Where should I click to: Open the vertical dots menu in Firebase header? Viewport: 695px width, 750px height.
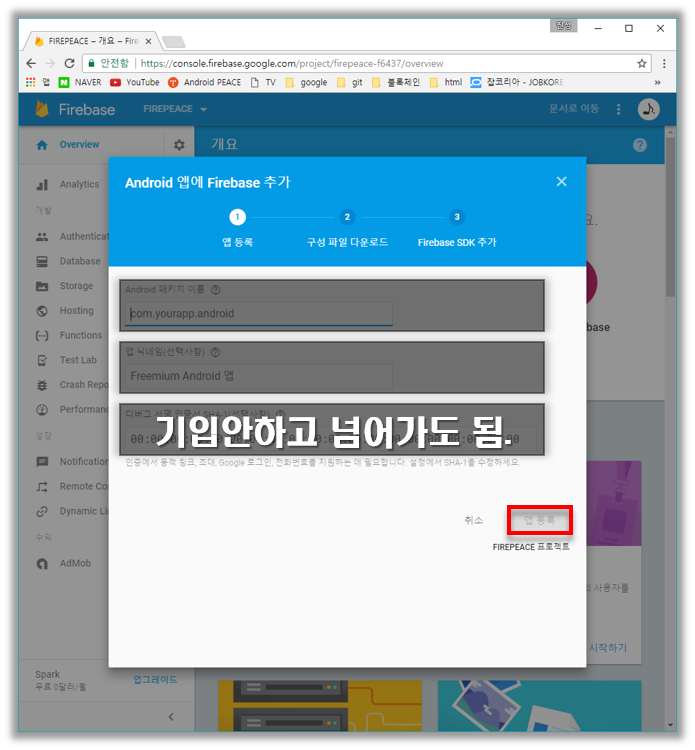coord(618,109)
